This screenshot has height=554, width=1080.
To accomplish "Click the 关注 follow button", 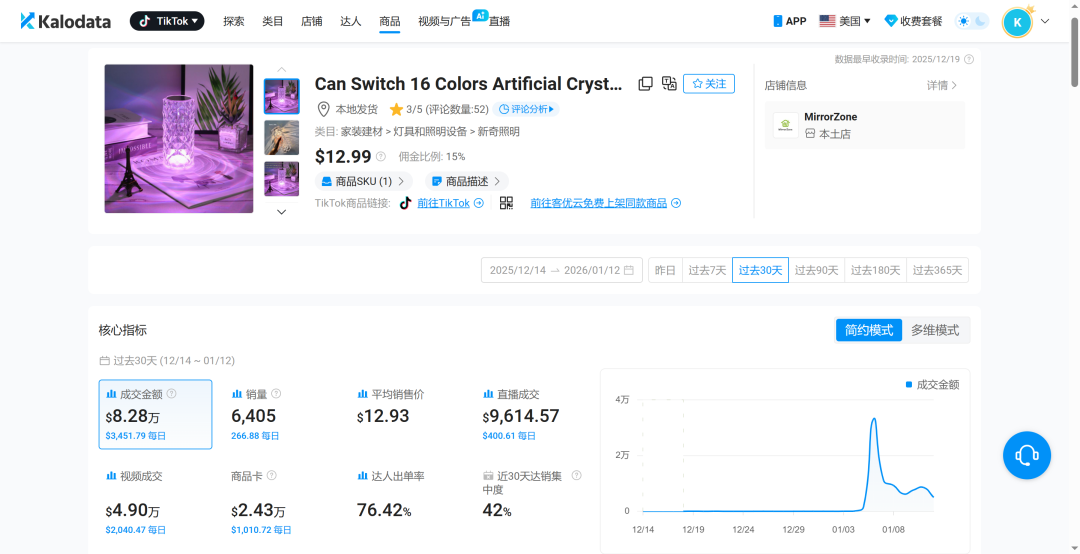I will [709, 83].
